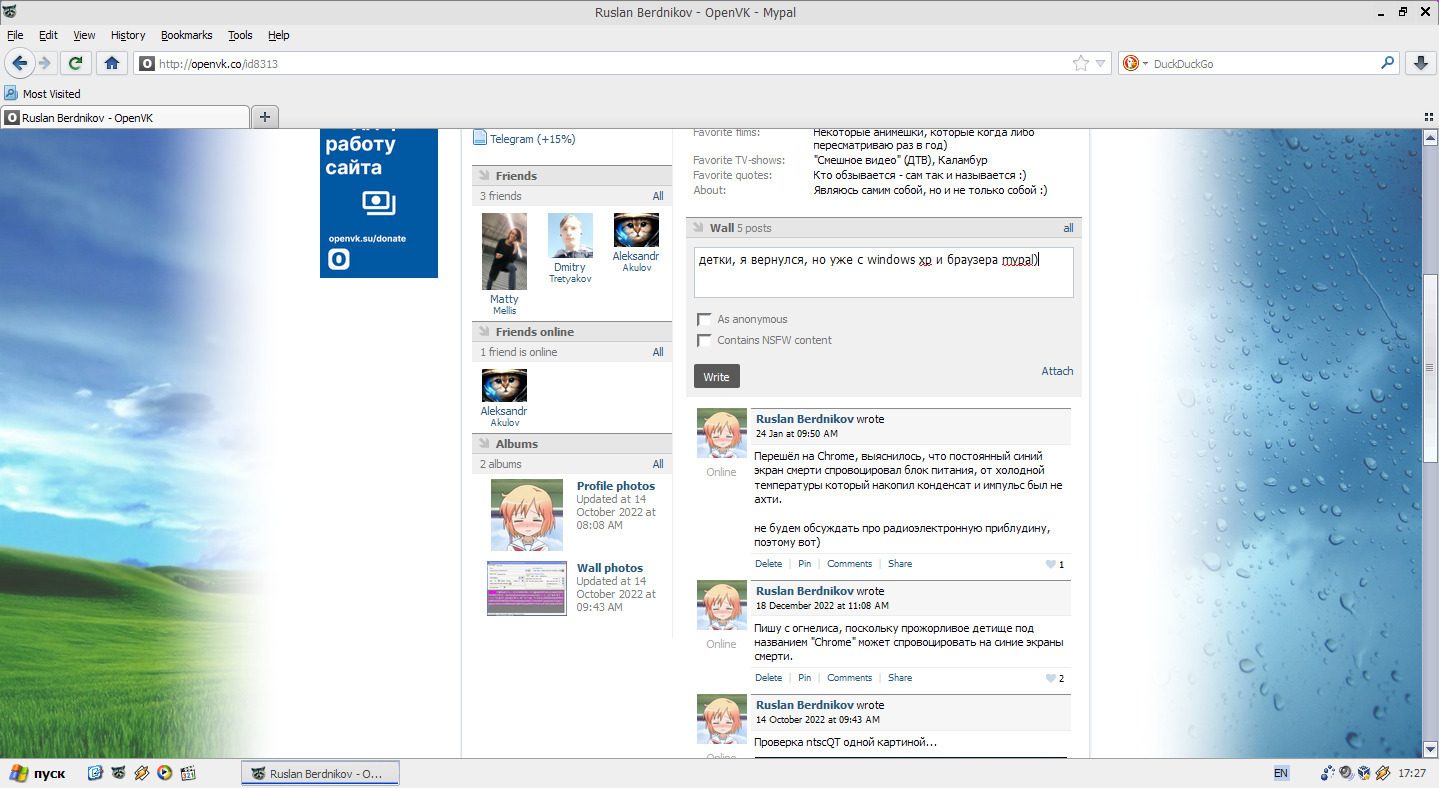This screenshot has height=788, width=1439.
Task: Expand the URL bar history dropdown
Action: [x=1101, y=63]
